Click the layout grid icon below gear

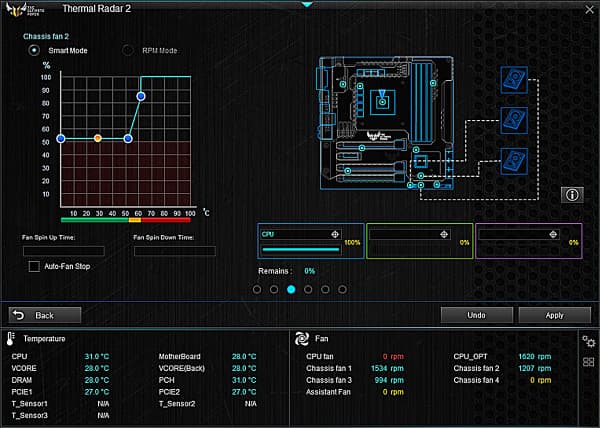pos(589,362)
